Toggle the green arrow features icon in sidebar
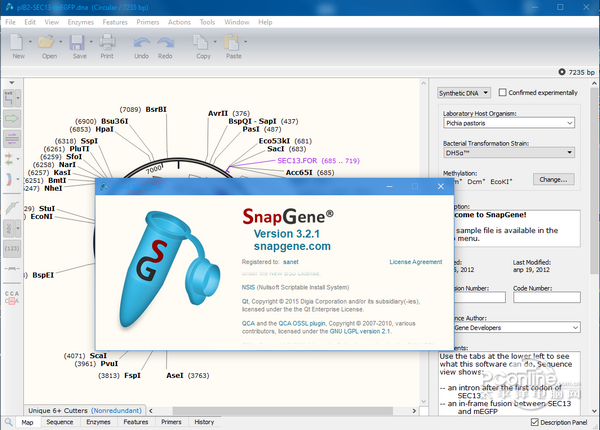The width and height of the screenshot is (600, 430). tap(13, 120)
